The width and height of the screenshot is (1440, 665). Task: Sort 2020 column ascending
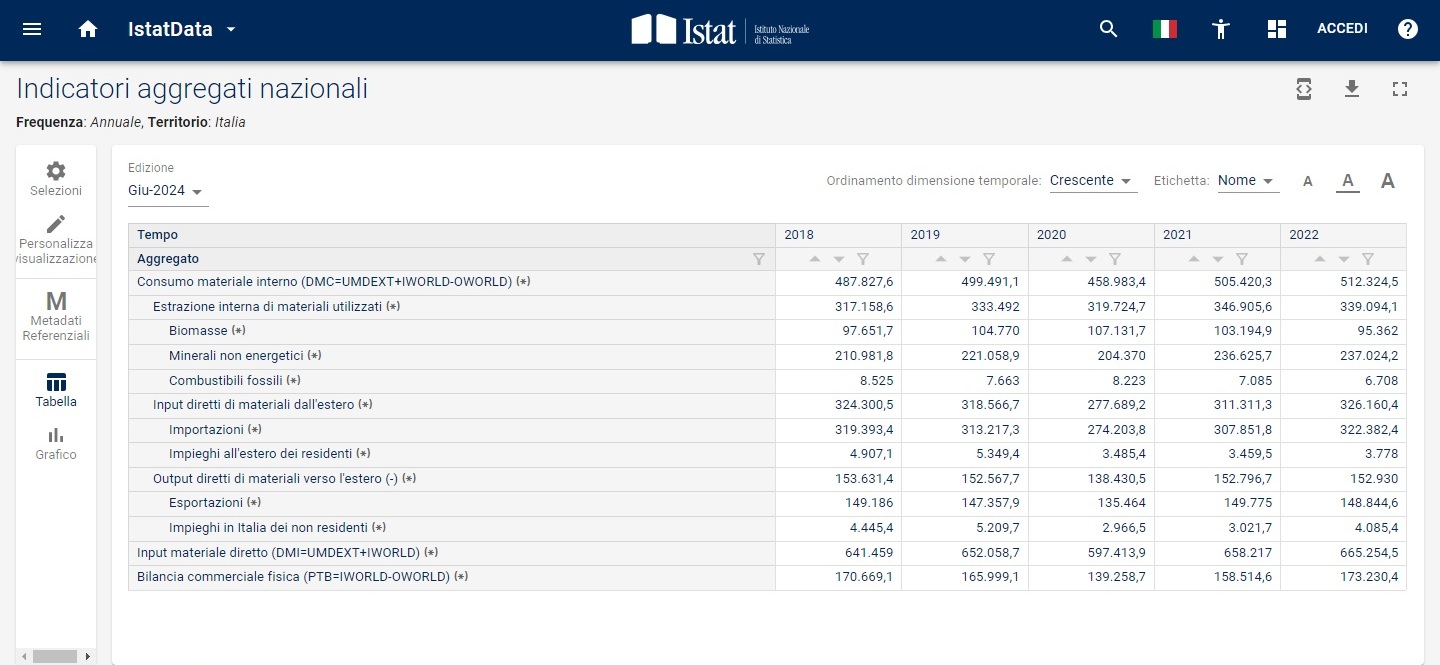tap(1067, 259)
